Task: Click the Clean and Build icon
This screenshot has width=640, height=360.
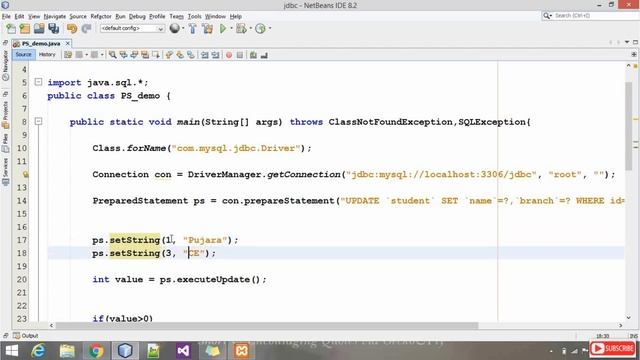Action: [x=207, y=28]
